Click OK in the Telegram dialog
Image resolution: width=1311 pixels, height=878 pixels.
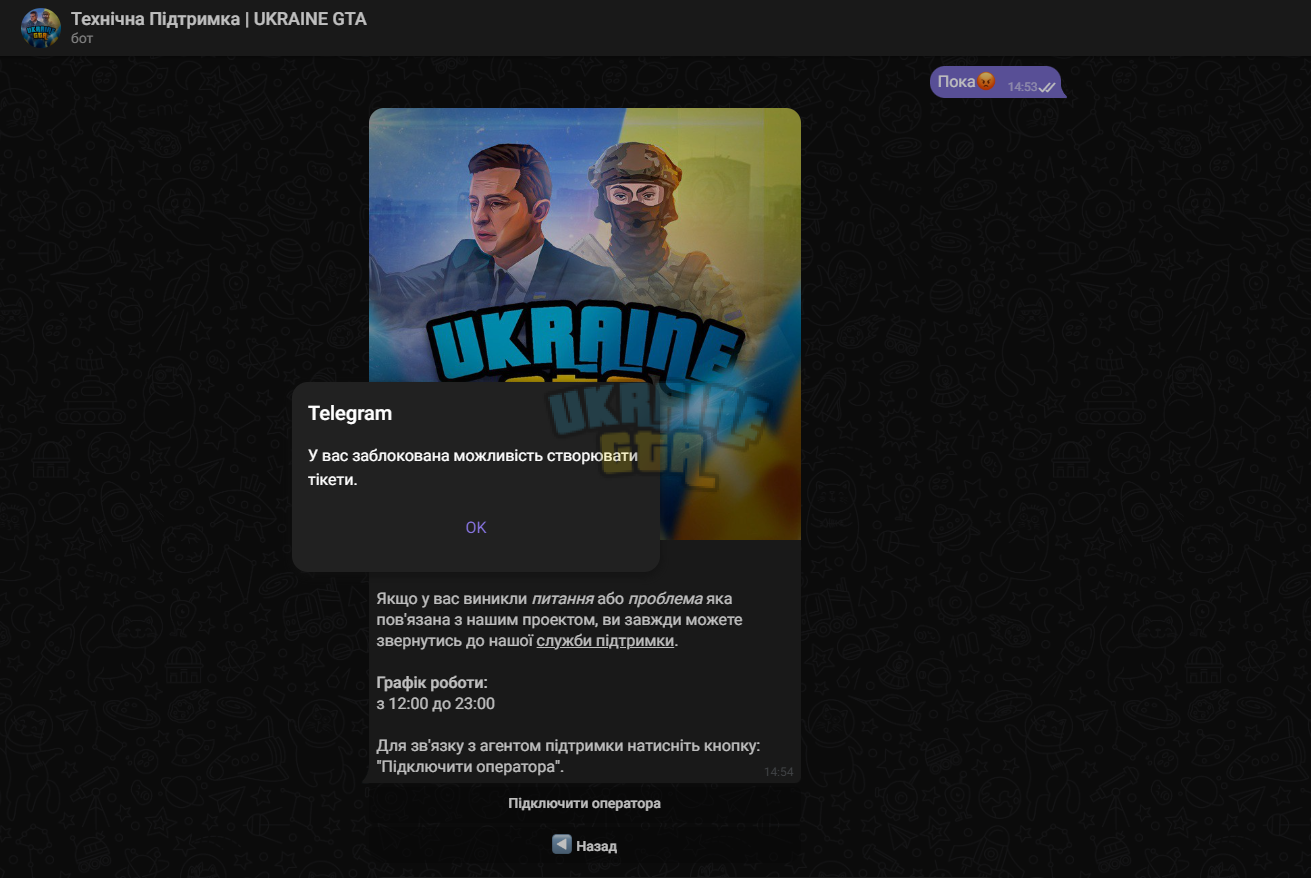coord(476,527)
